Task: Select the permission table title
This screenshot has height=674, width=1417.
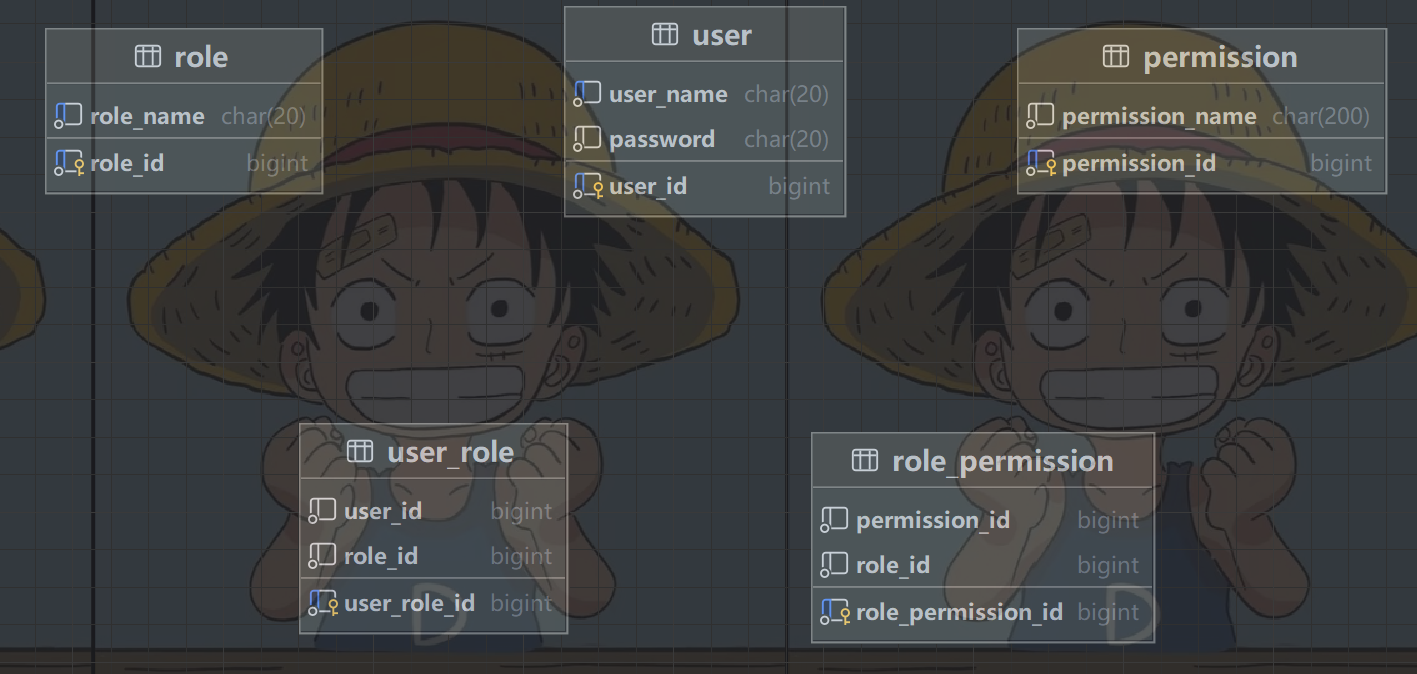Action: [x=1221, y=57]
